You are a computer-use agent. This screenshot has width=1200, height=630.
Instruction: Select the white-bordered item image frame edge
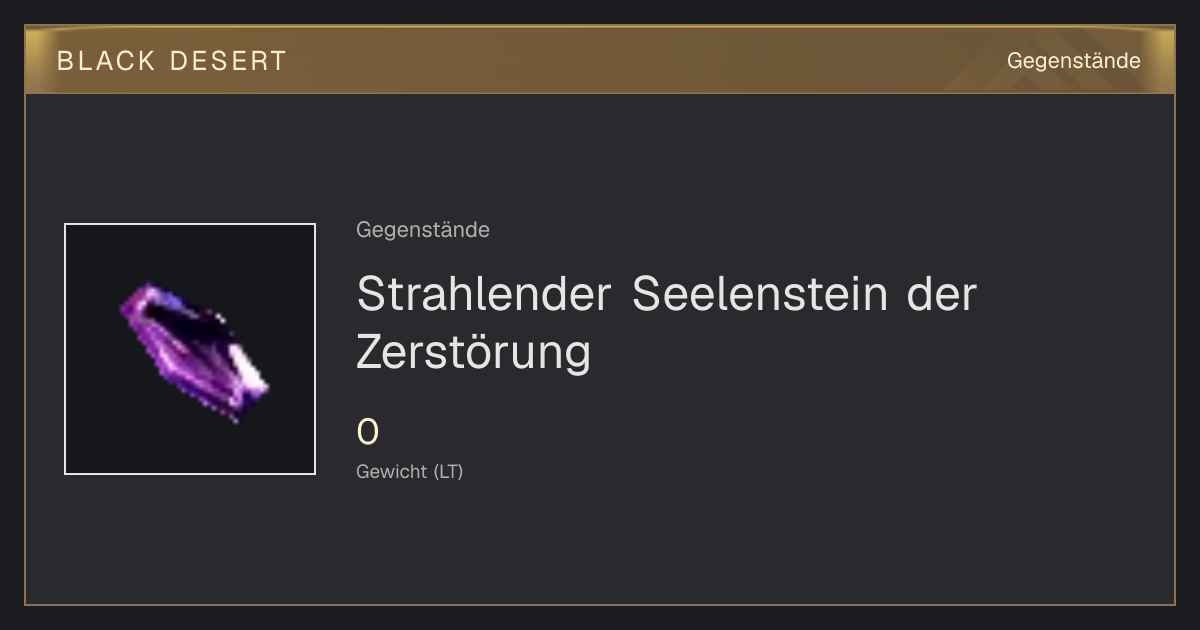click(x=65, y=349)
